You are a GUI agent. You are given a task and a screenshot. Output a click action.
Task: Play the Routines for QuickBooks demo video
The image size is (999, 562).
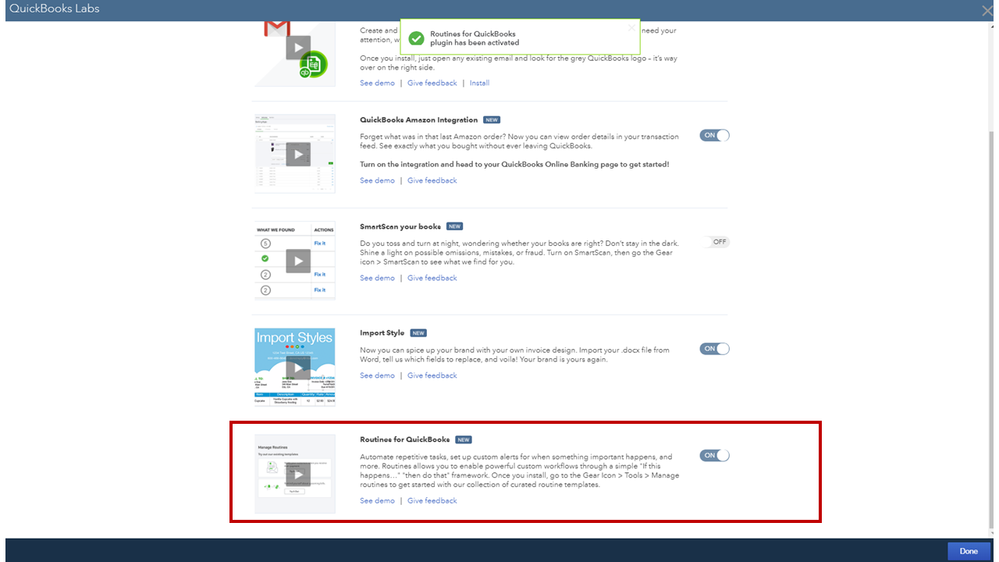(298, 474)
